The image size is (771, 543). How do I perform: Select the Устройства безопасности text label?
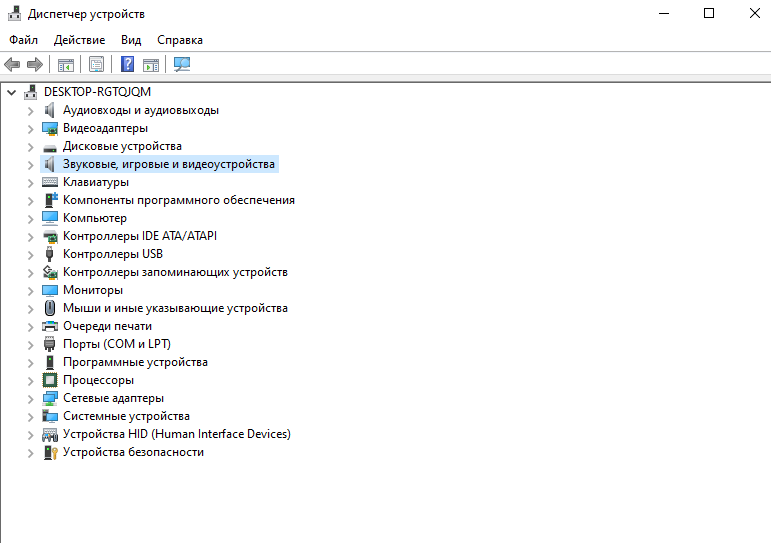point(133,452)
